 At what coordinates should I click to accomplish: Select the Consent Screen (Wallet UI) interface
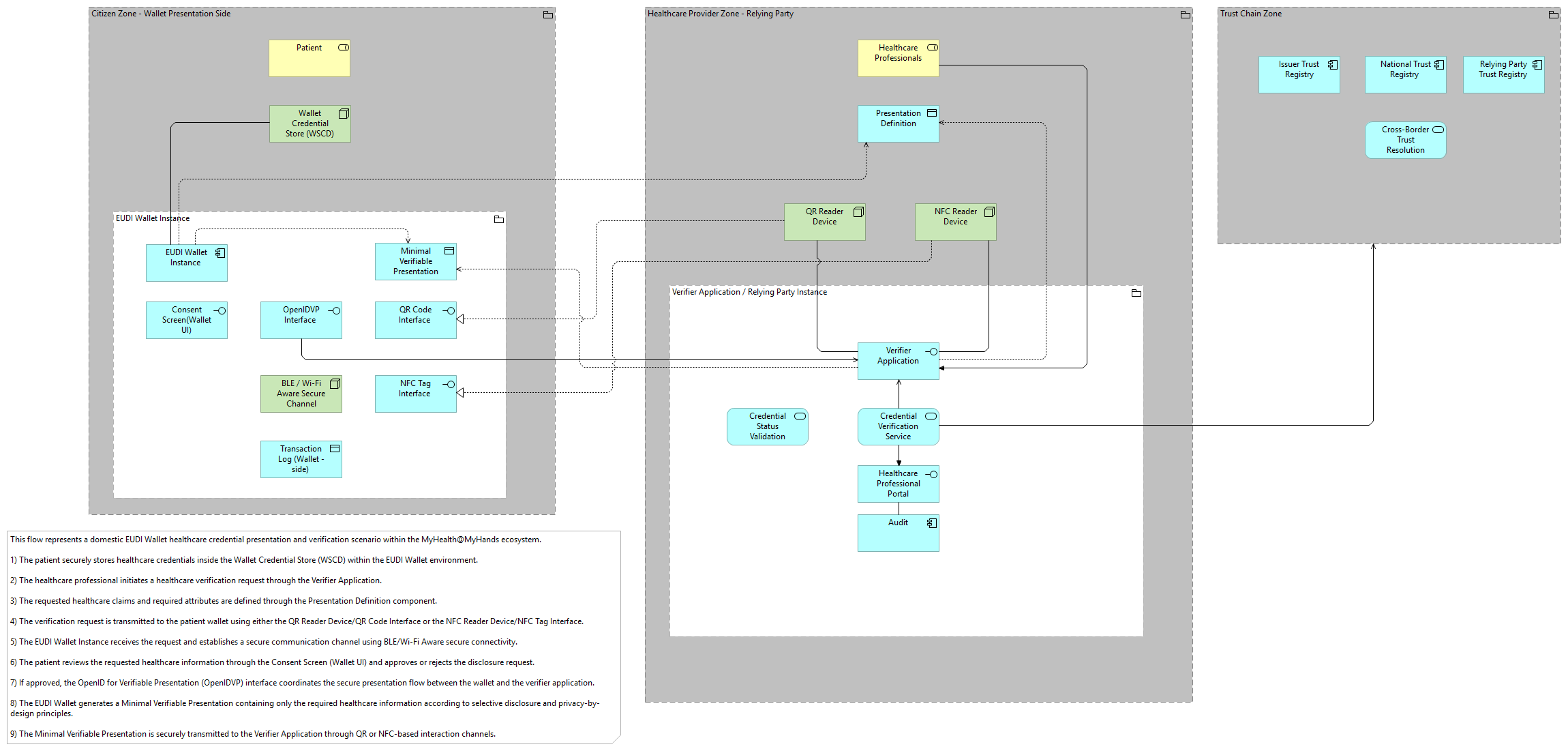click(186, 320)
